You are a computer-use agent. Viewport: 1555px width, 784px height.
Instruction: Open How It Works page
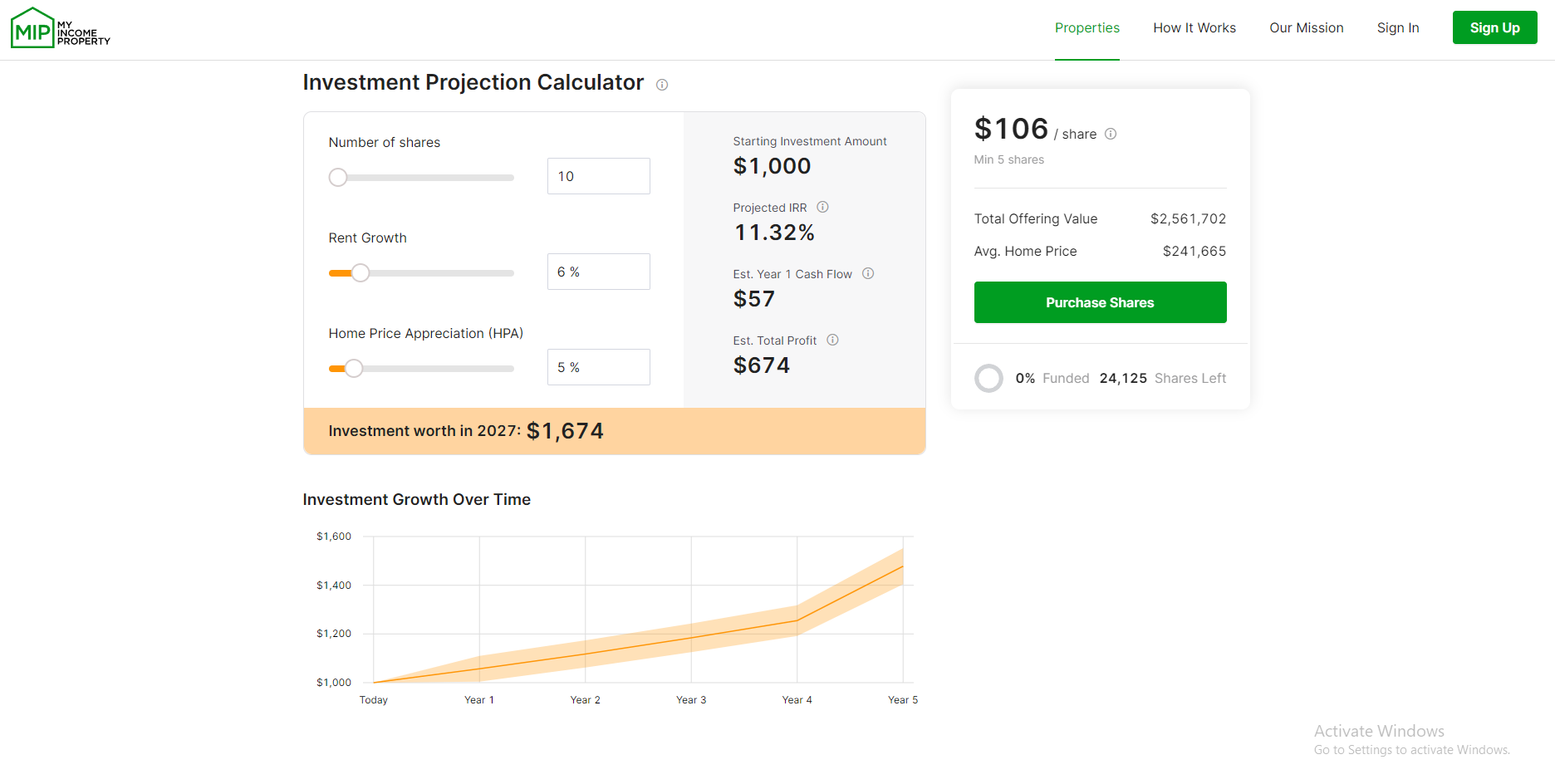pos(1194,28)
